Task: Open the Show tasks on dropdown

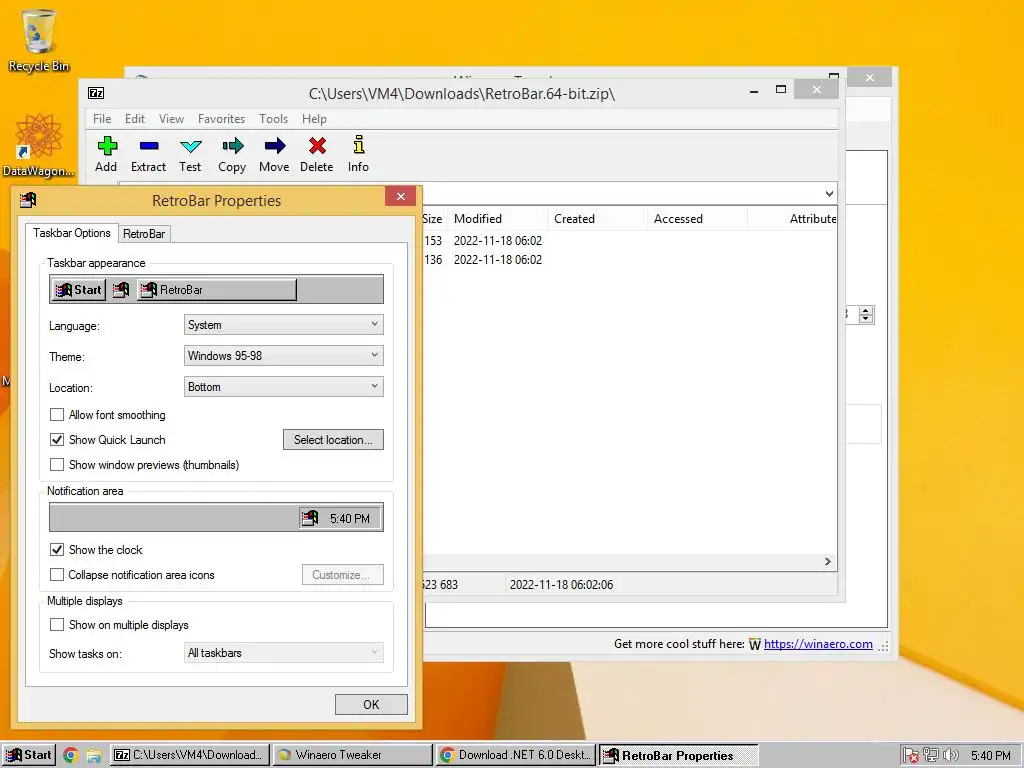Action: pos(283,652)
